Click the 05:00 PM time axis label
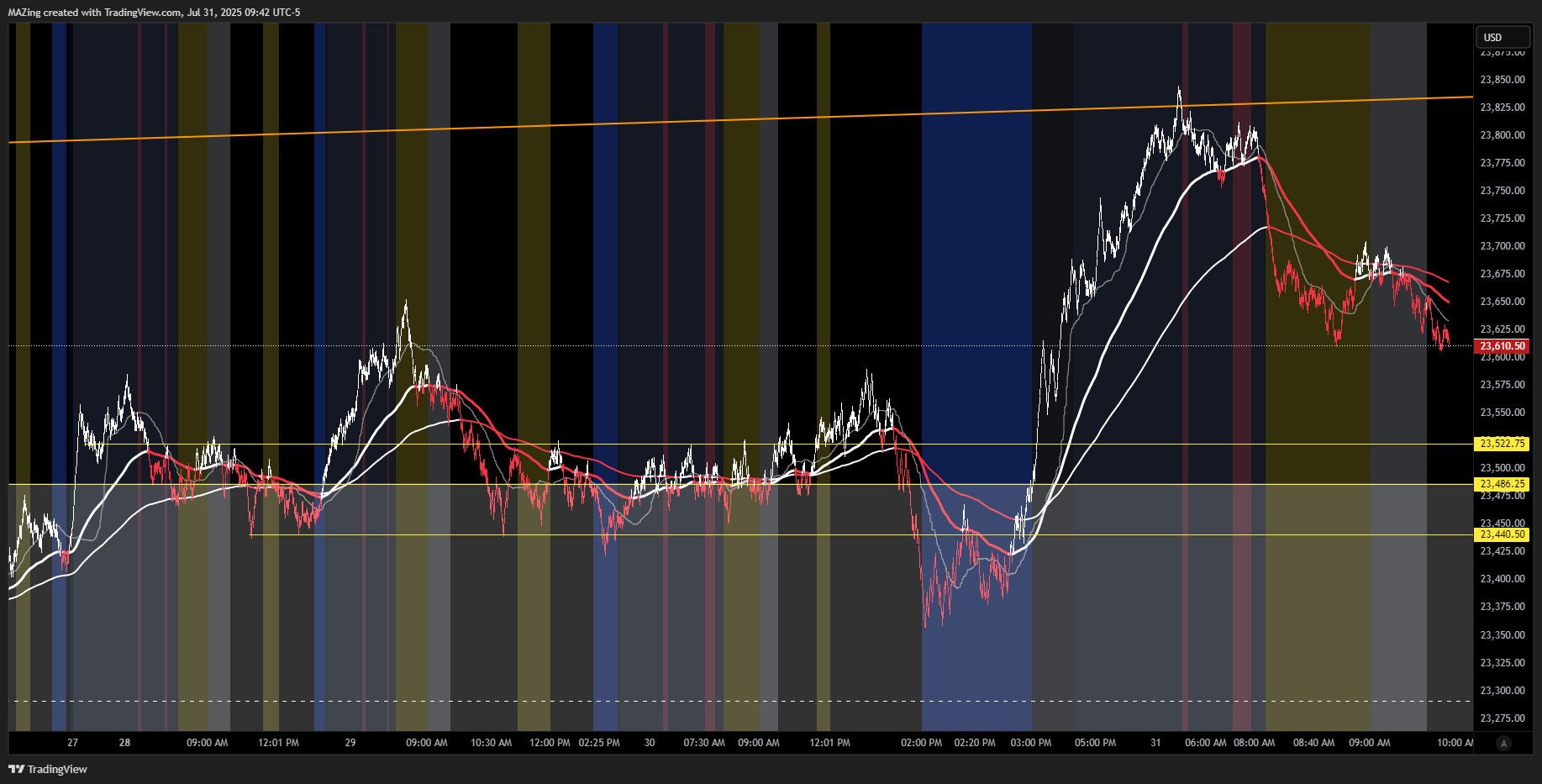1542x784 pixels. pos(1096,743)
